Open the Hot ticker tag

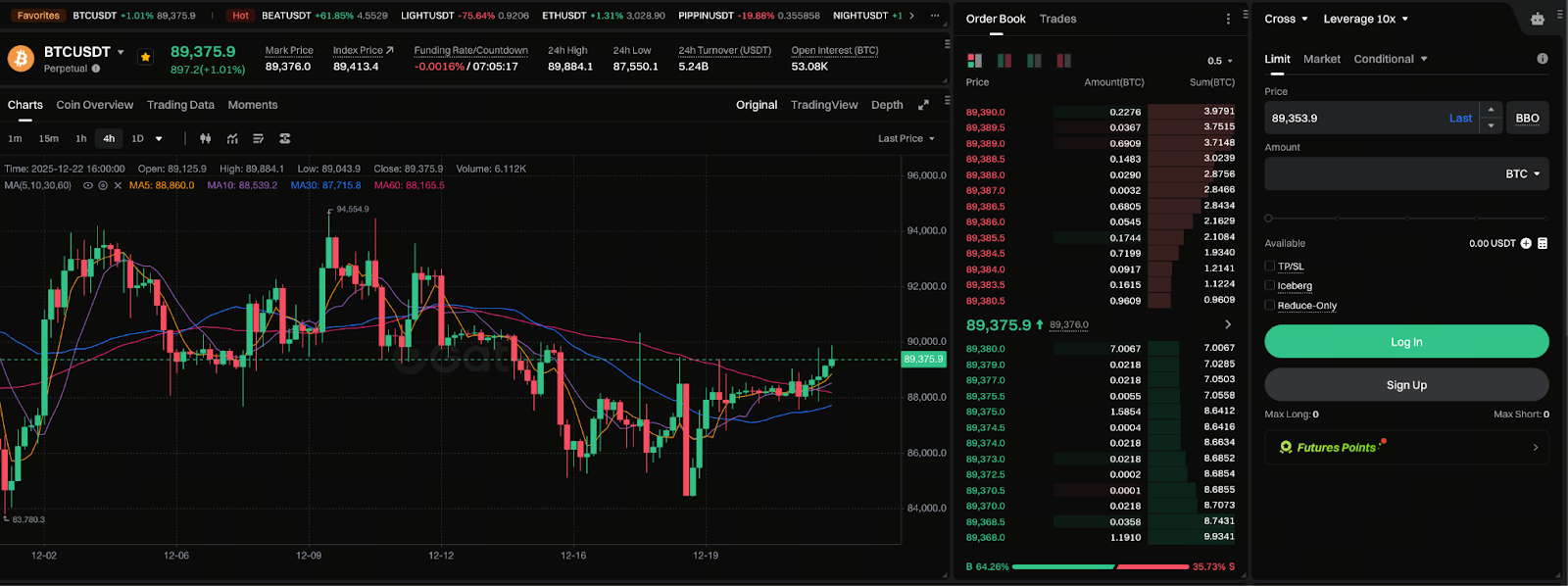(240, 16)
